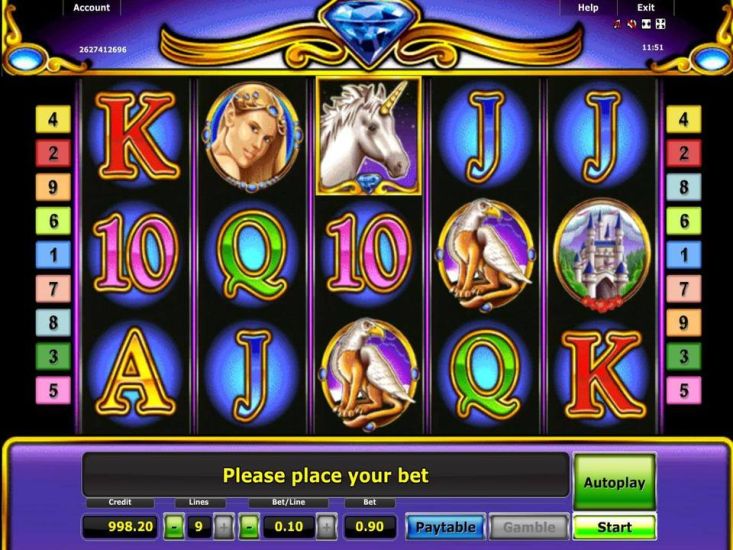Increase Lines with the plus button
The image size is (733, 550).
(223, 527)
